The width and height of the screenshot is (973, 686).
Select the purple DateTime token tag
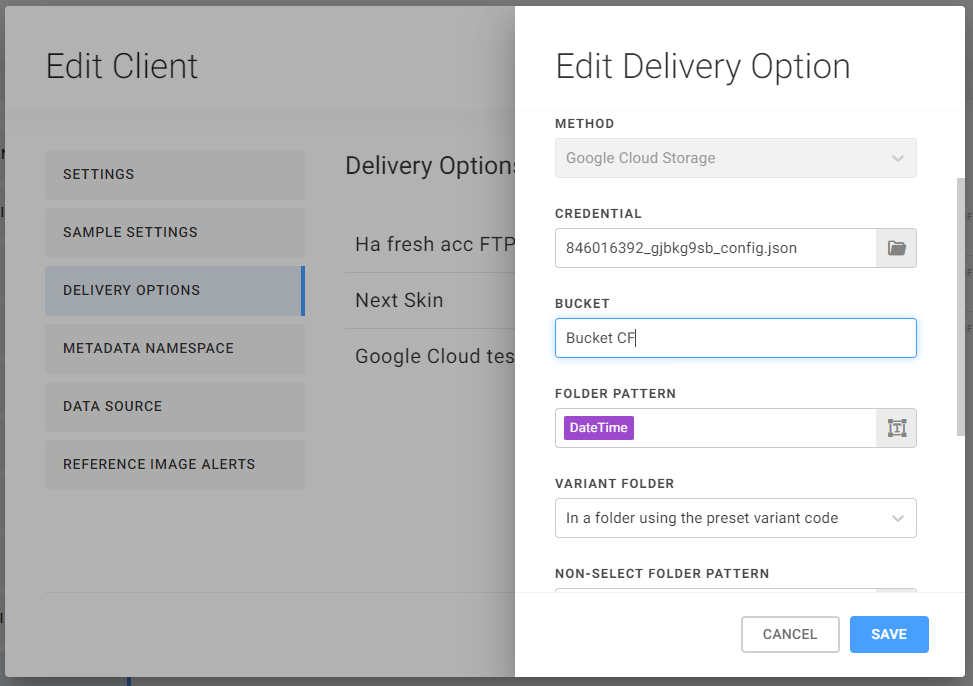tap(599, 428)
